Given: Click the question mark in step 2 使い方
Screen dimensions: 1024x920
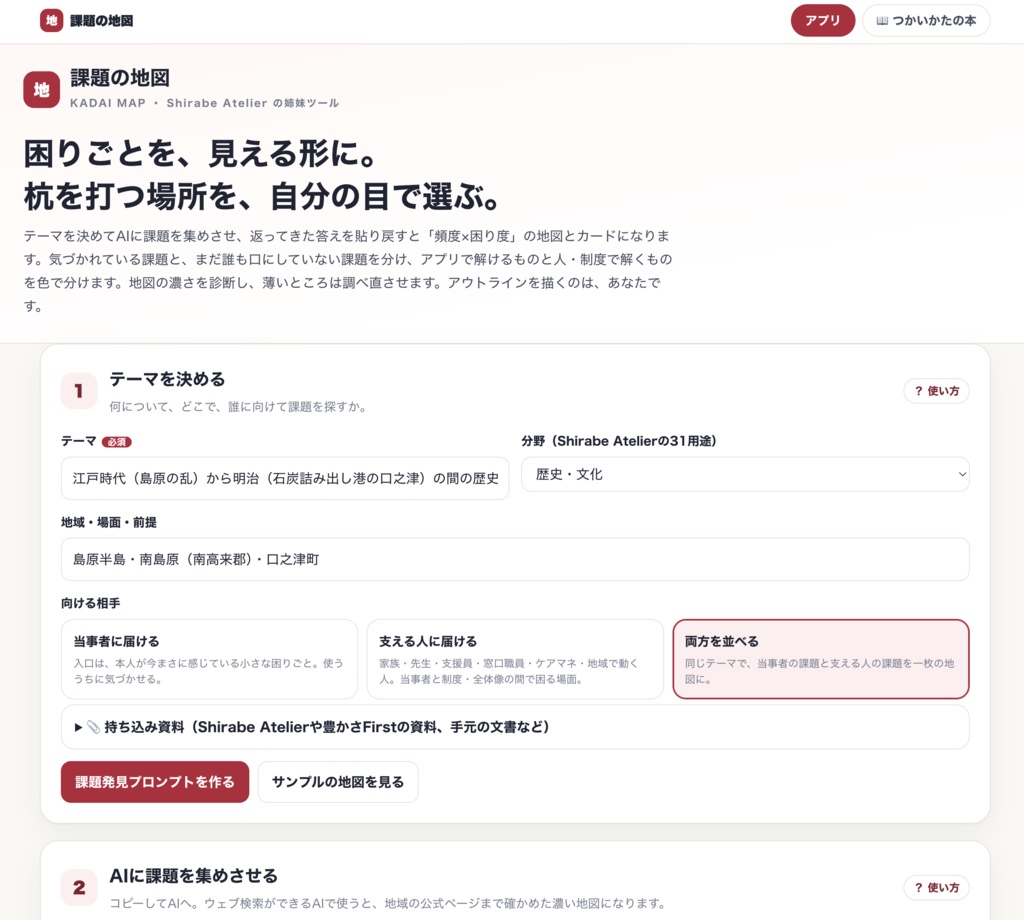Looking at the screenshot, I should pos(918,887).
